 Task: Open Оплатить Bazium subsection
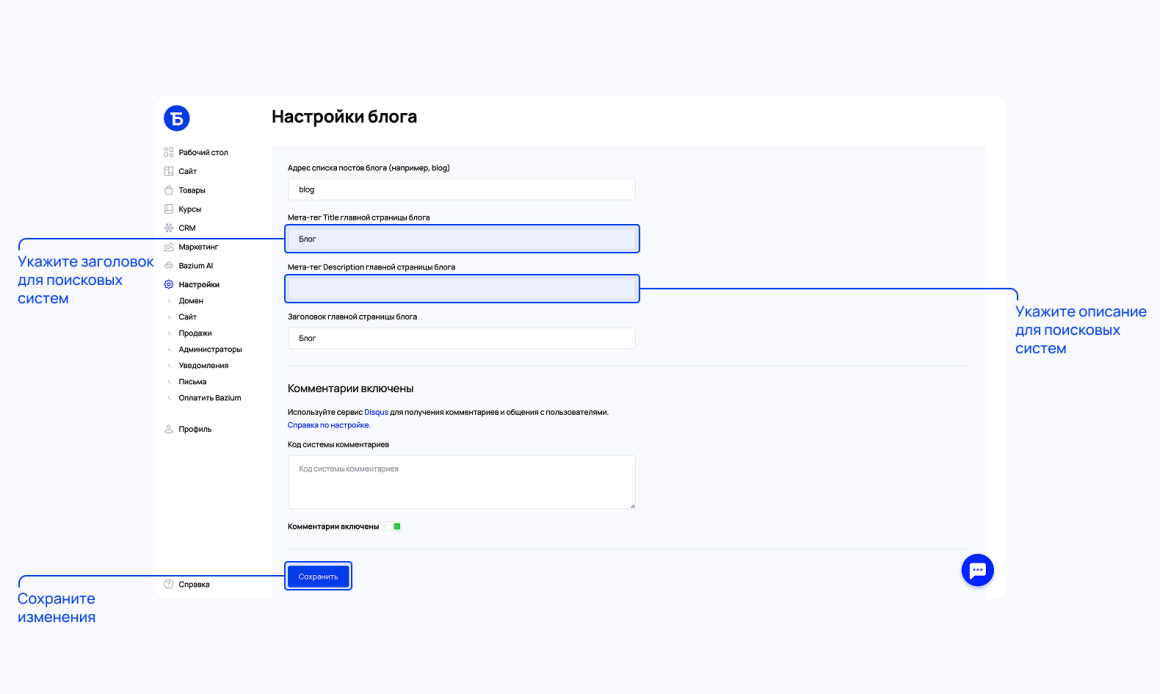[209, 398]
